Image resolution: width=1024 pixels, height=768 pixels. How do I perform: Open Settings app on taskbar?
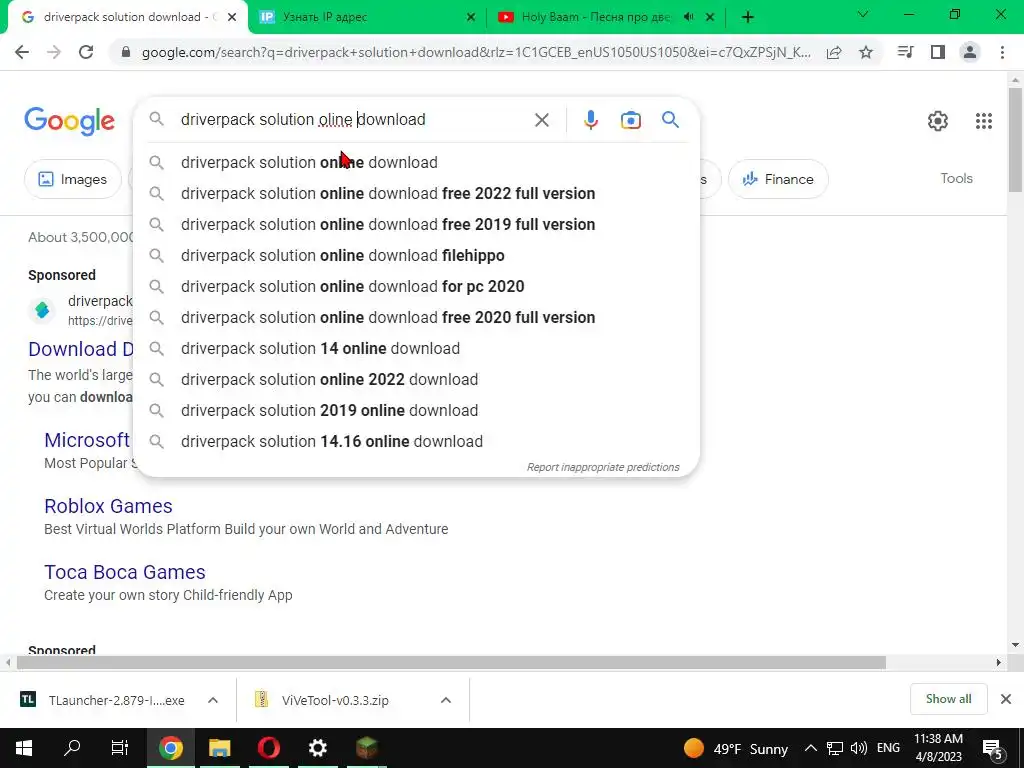(317, 748)
